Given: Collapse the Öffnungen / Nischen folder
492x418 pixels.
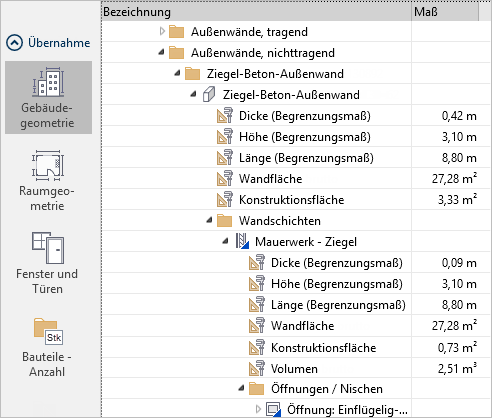Looking at the screenshot, I should (x=242, y=388).
